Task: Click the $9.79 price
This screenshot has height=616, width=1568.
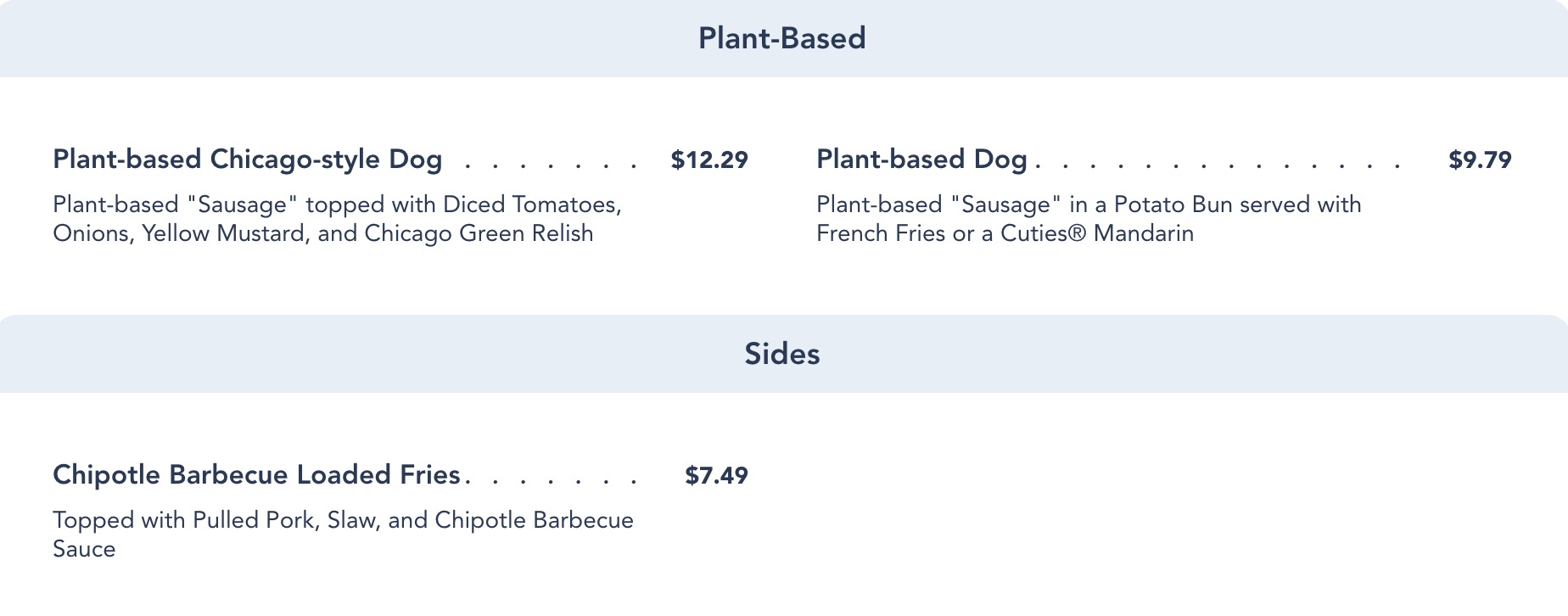Action: click(x=1480, y=160)
